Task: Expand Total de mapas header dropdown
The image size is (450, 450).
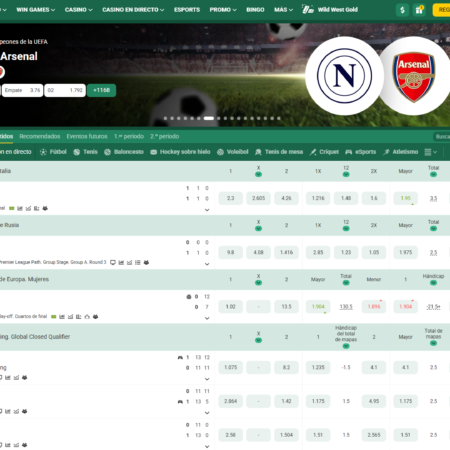Action: pos(433,343)
